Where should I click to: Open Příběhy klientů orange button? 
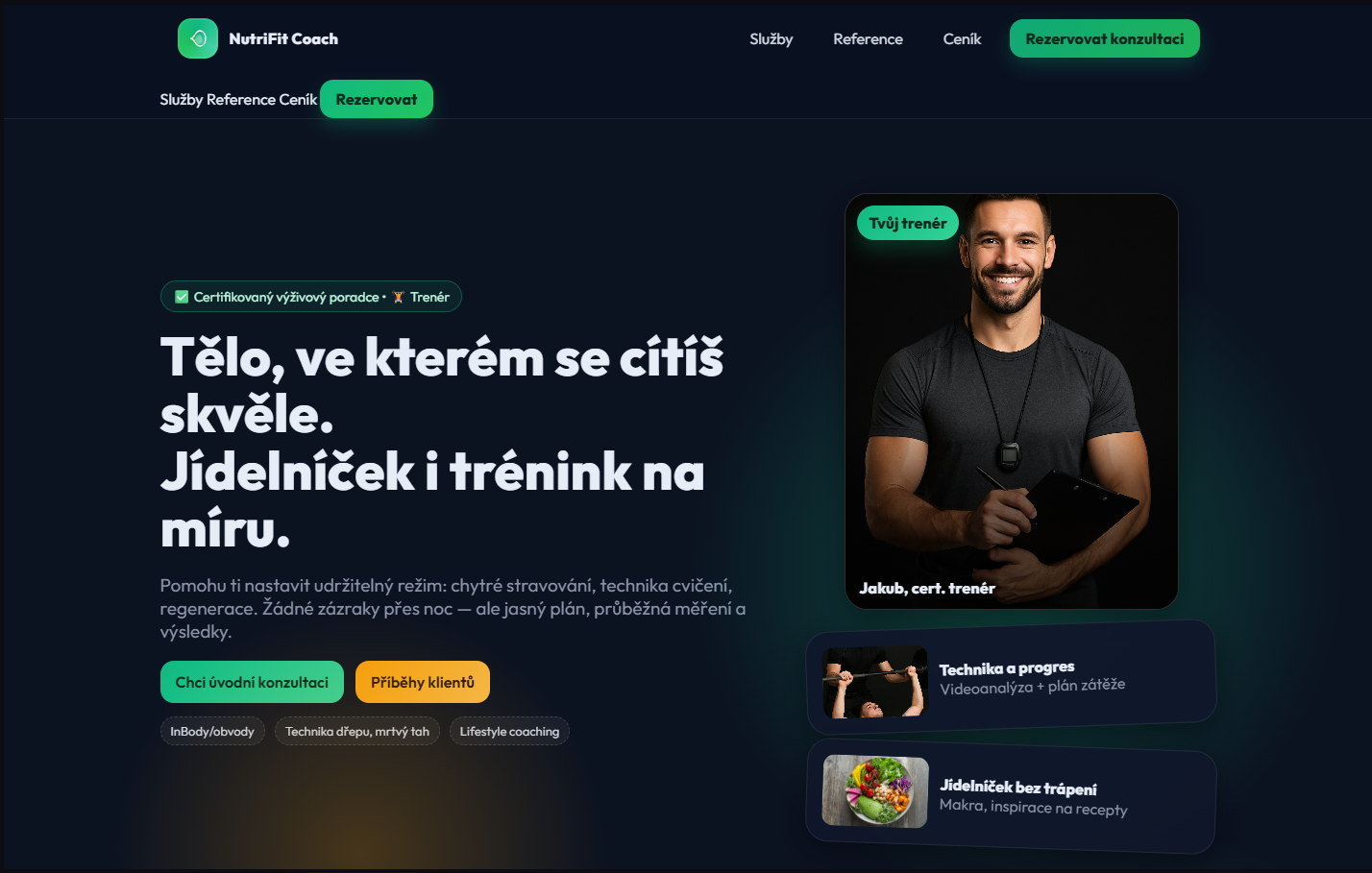coord(423,682)
